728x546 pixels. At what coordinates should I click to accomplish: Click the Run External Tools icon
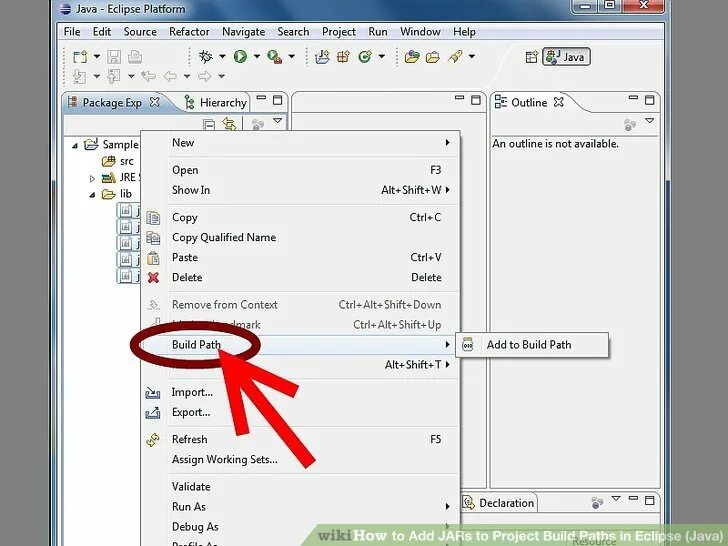(x=275, y=57)
